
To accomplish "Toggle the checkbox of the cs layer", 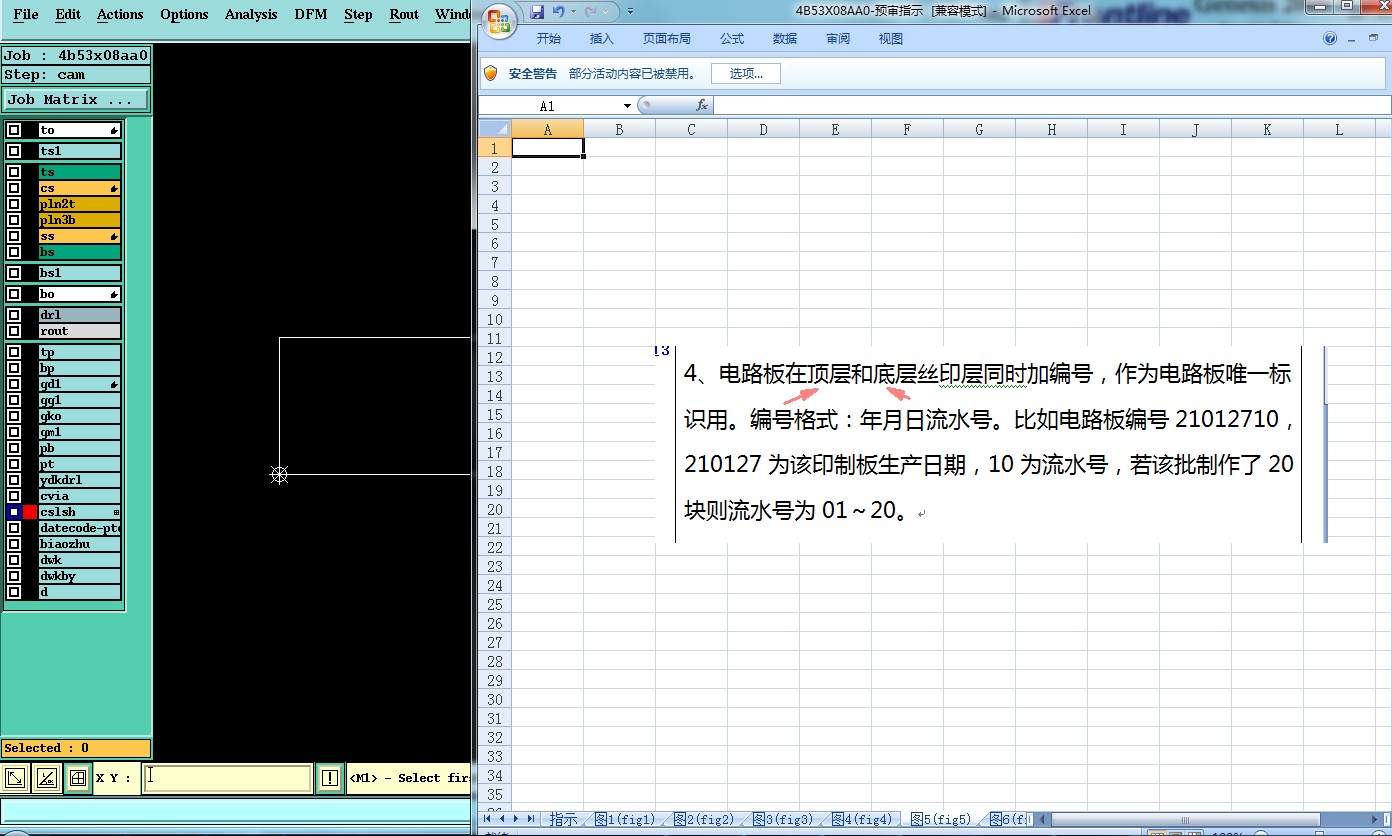I will [14, 188].
